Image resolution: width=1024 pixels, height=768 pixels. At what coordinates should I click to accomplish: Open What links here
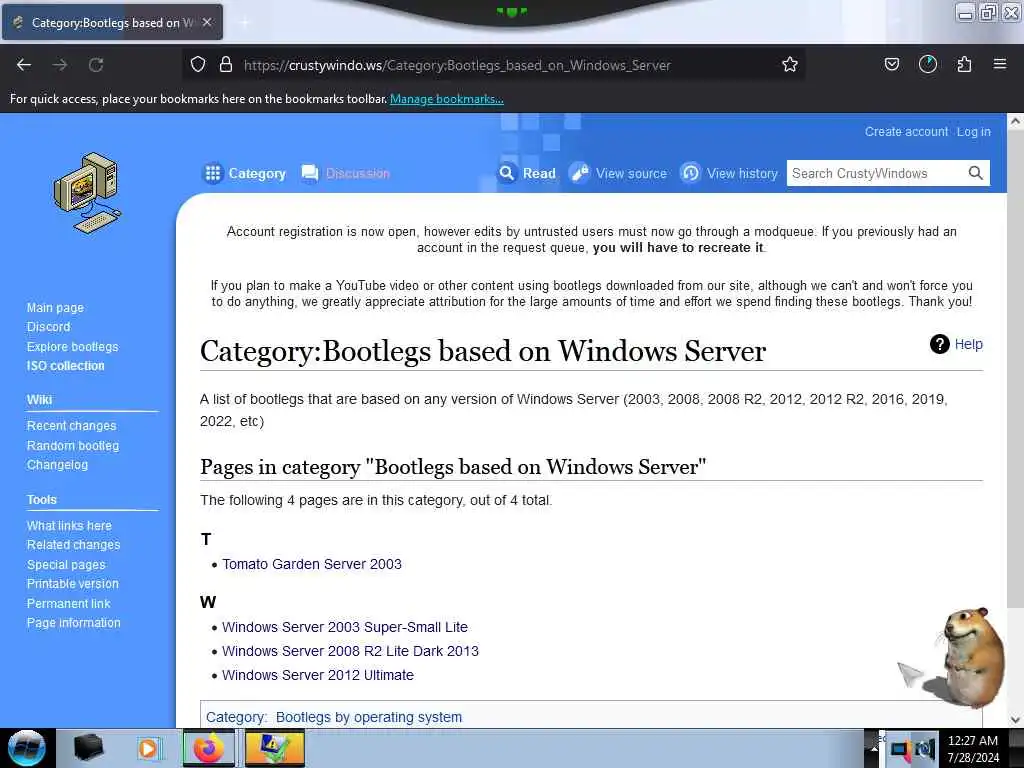(x=69, y=526)
